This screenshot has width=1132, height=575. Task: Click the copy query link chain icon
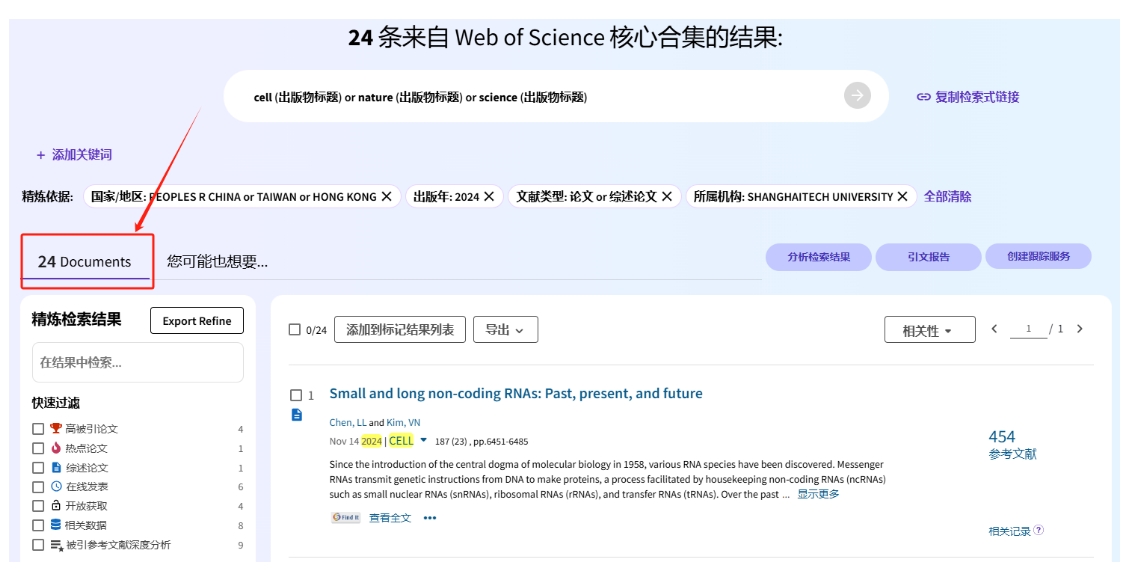(923, 98)
